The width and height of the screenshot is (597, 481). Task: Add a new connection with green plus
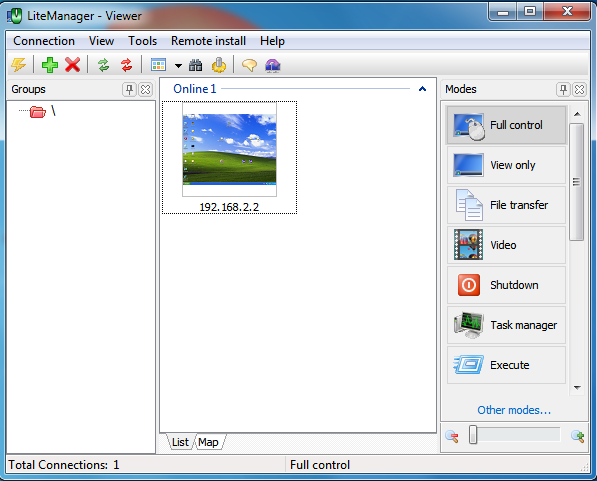click(x=50, y=65)
